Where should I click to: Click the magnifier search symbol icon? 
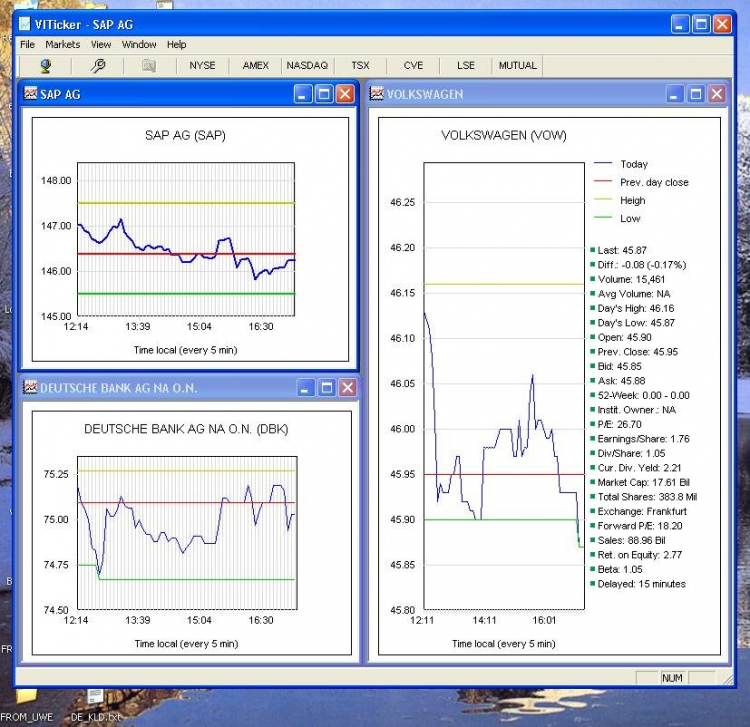(98, 66)
